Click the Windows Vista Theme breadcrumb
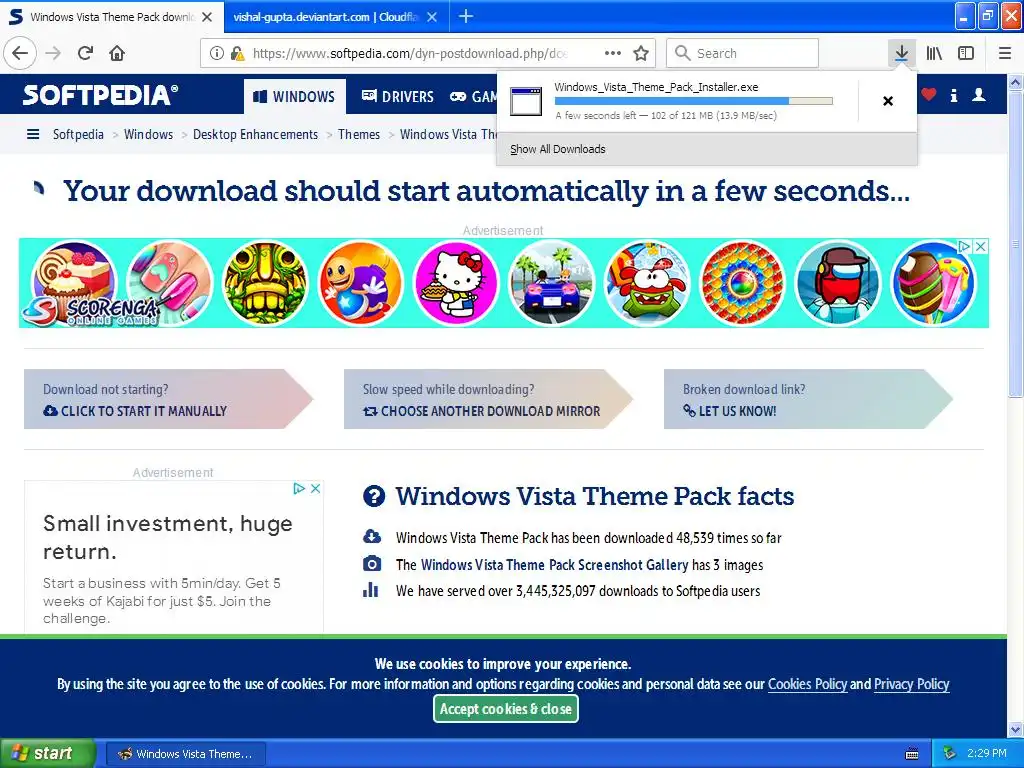 click(x=449, y=135)
